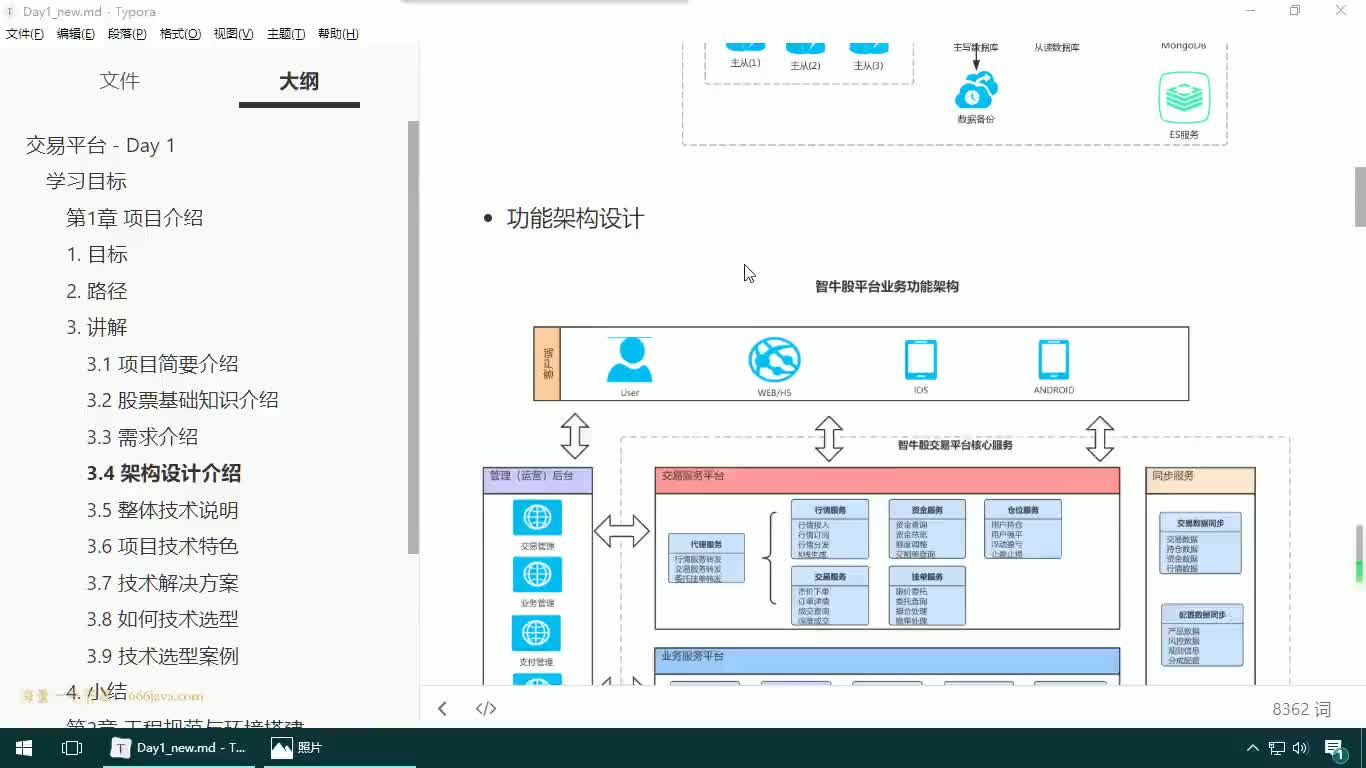Screen dimensions: 1366x768
Task: Open the 段落(P) menu
Action: [127, 34]
